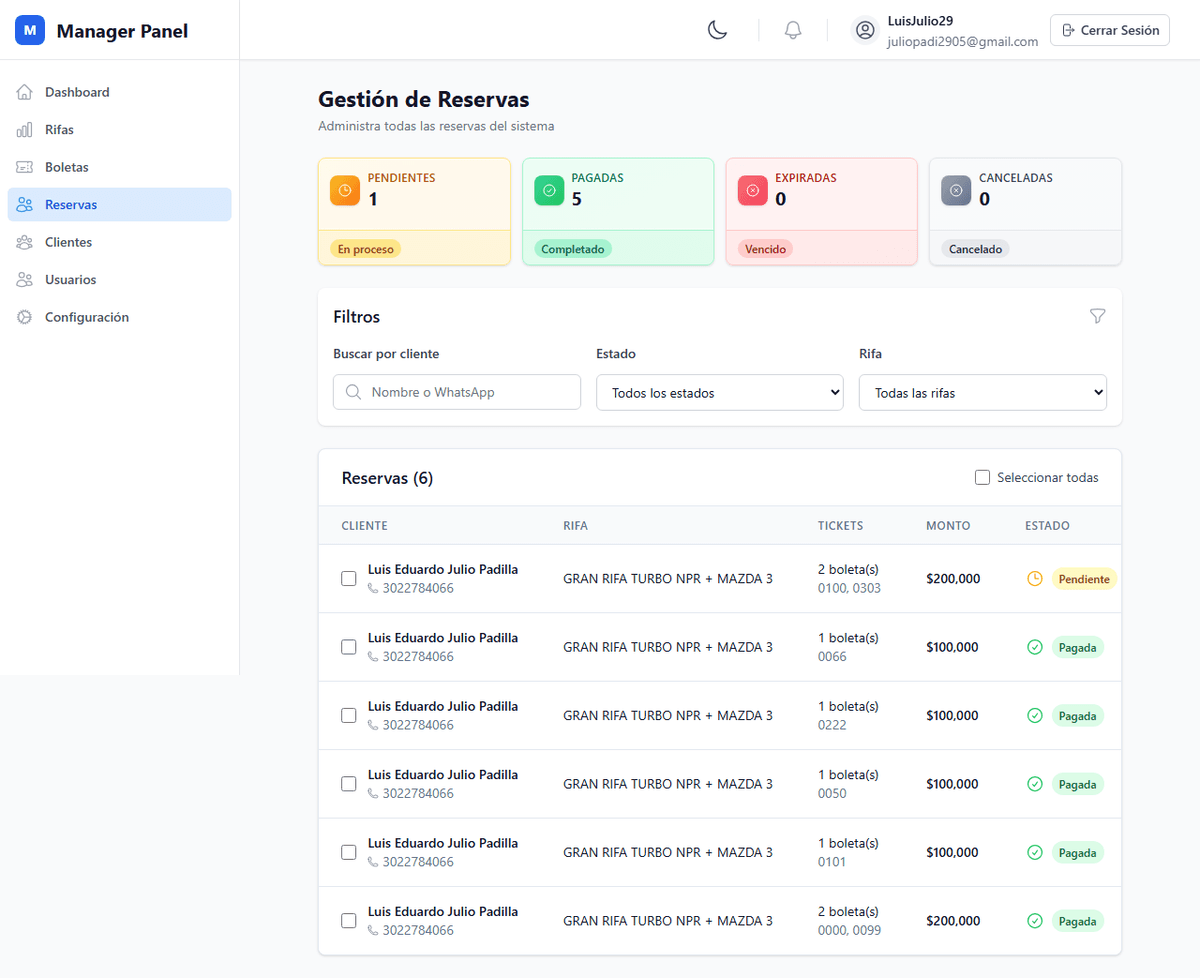Image resolution: width=1200 pixels, height=978 pixels.
Task: Check the Seleccionar todas checkbox
Action: tap(982, 478)
